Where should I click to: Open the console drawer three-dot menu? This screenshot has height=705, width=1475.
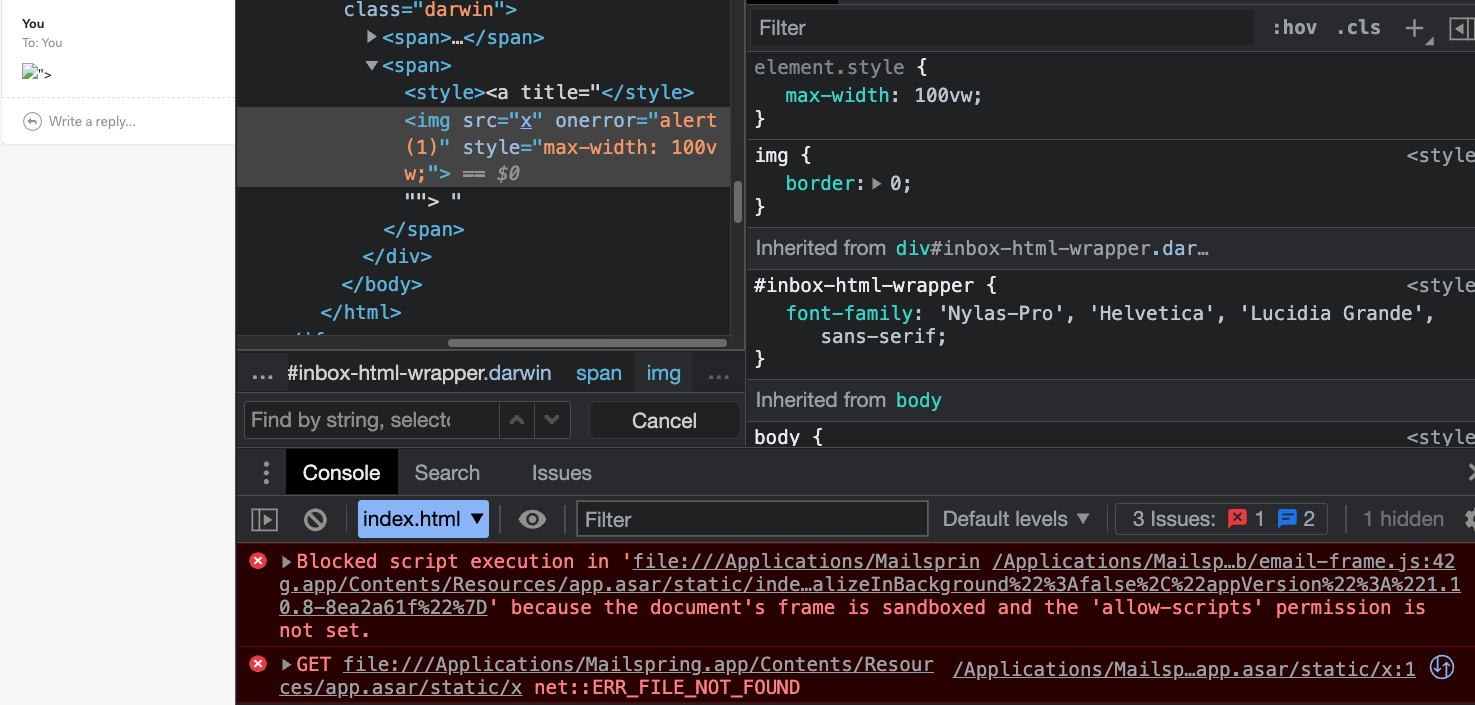coord(265,473)
